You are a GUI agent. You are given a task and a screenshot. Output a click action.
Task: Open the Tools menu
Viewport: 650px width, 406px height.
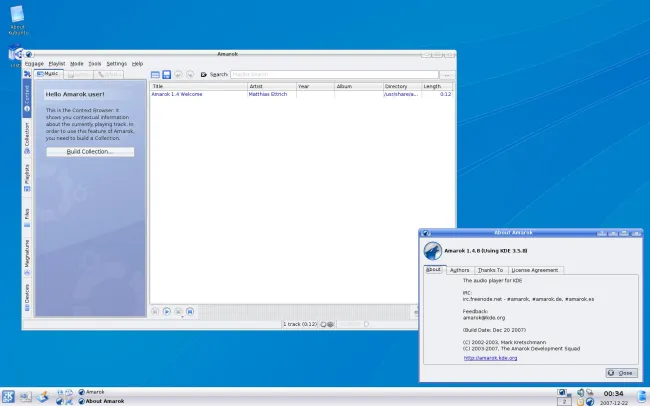[95, 64]
